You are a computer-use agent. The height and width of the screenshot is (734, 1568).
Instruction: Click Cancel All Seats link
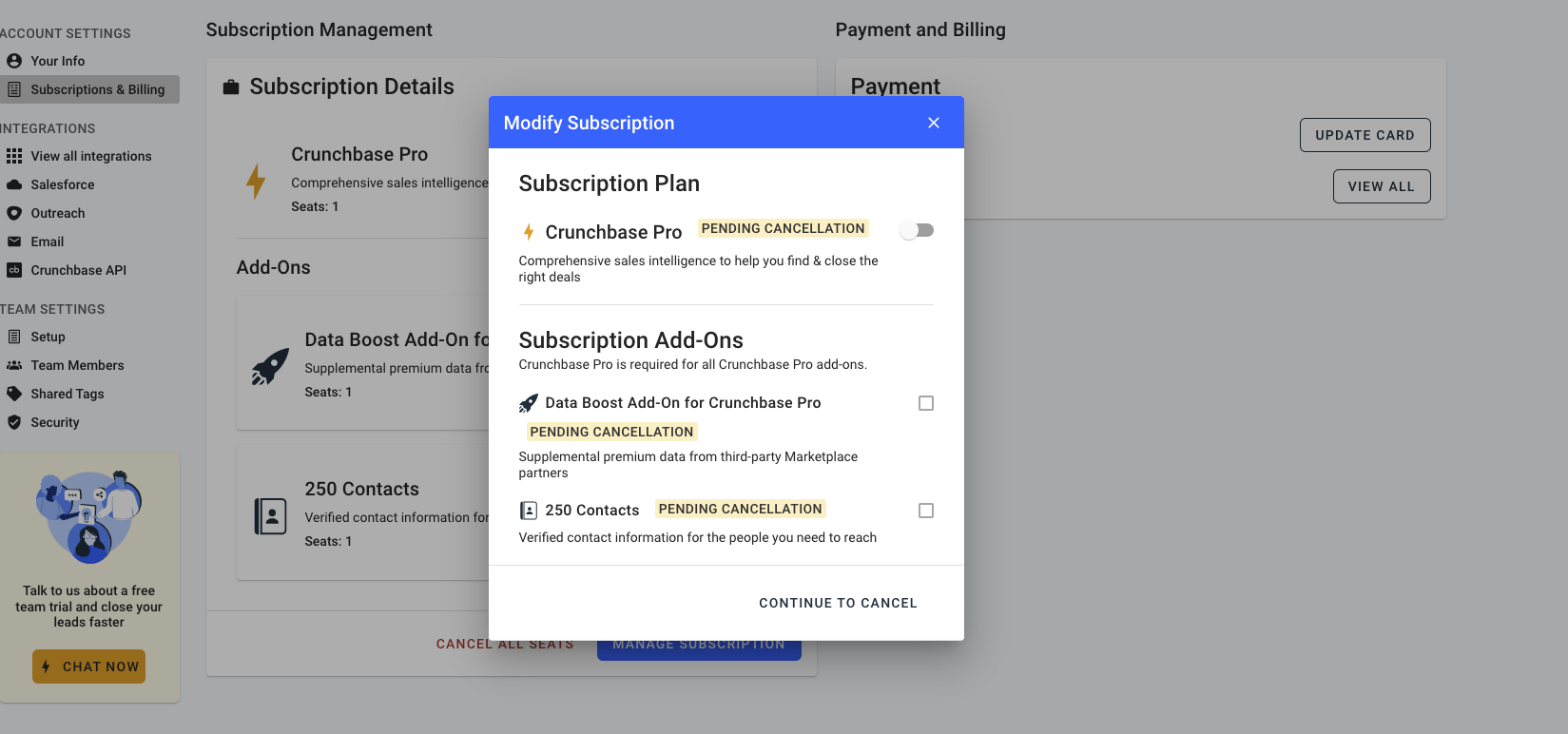coord(505,644)
